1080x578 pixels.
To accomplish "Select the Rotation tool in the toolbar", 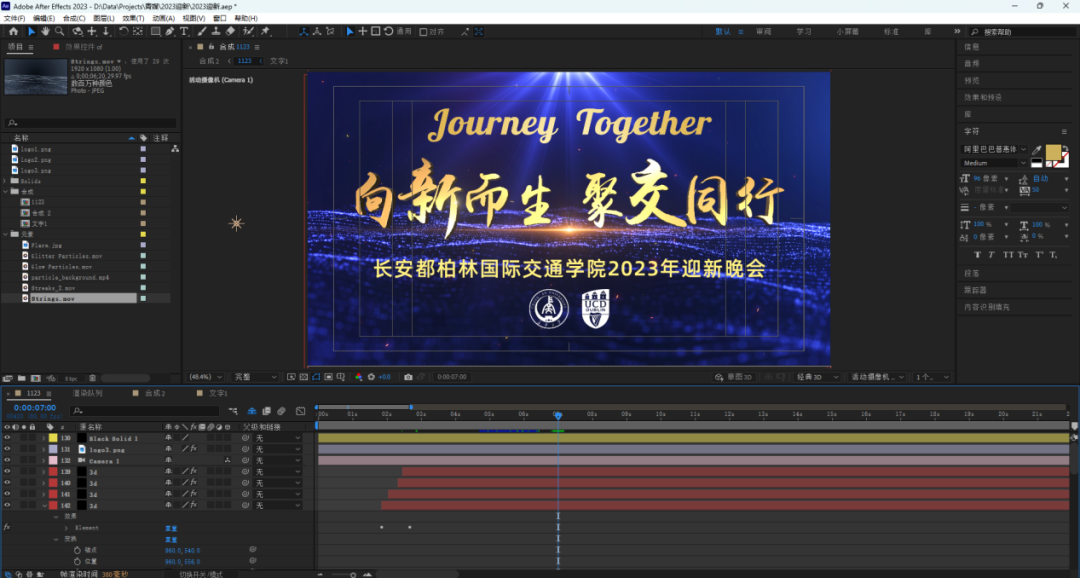I will (x=122, y=31).
